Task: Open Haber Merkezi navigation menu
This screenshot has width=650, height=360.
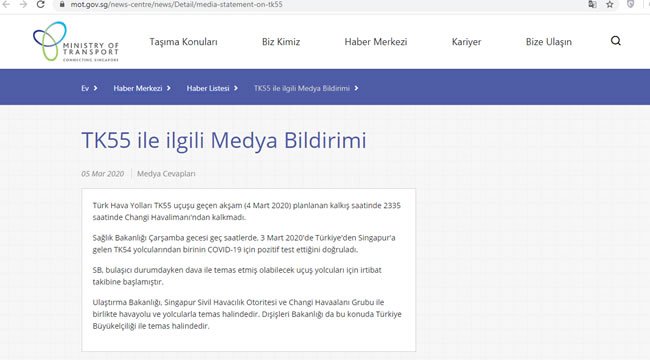Action: tap(376, 42)
